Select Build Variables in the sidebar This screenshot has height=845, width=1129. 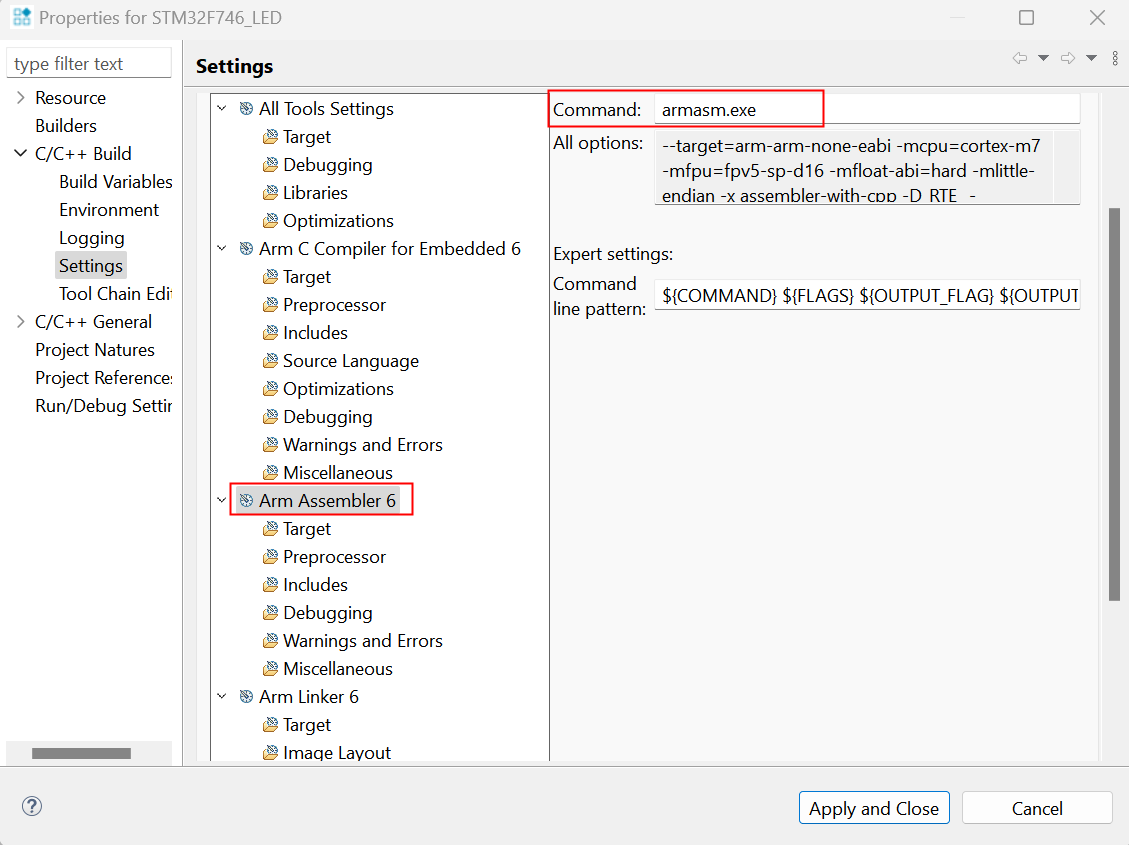tap(115, 182)
